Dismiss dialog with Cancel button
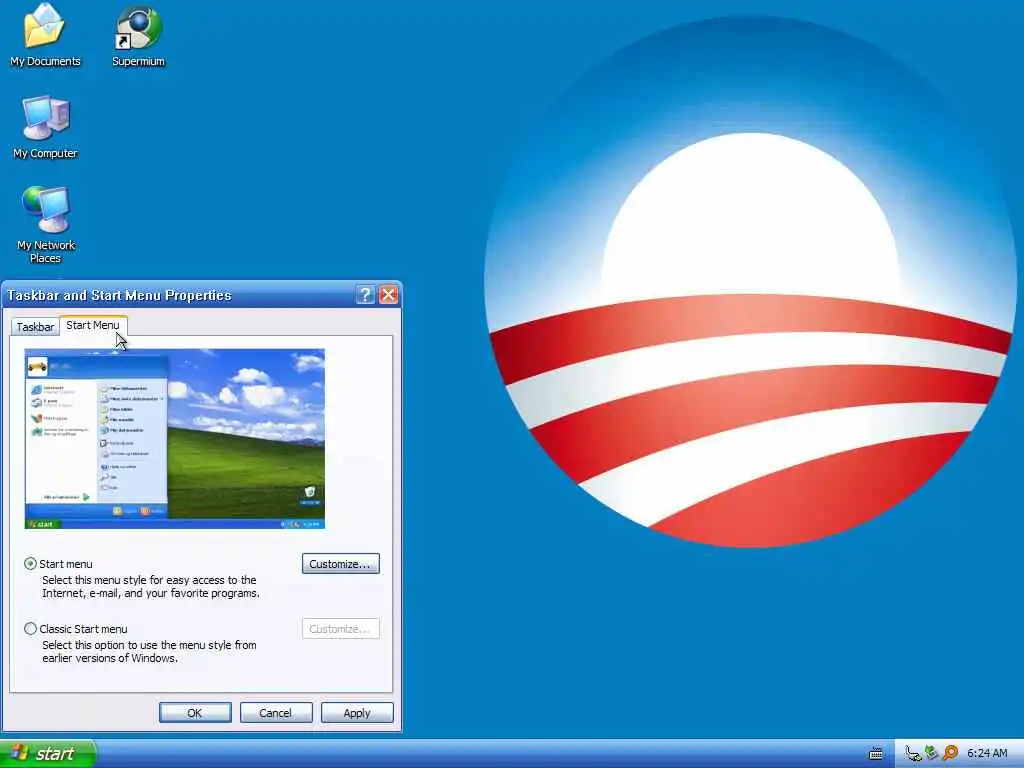 (276, 712)
